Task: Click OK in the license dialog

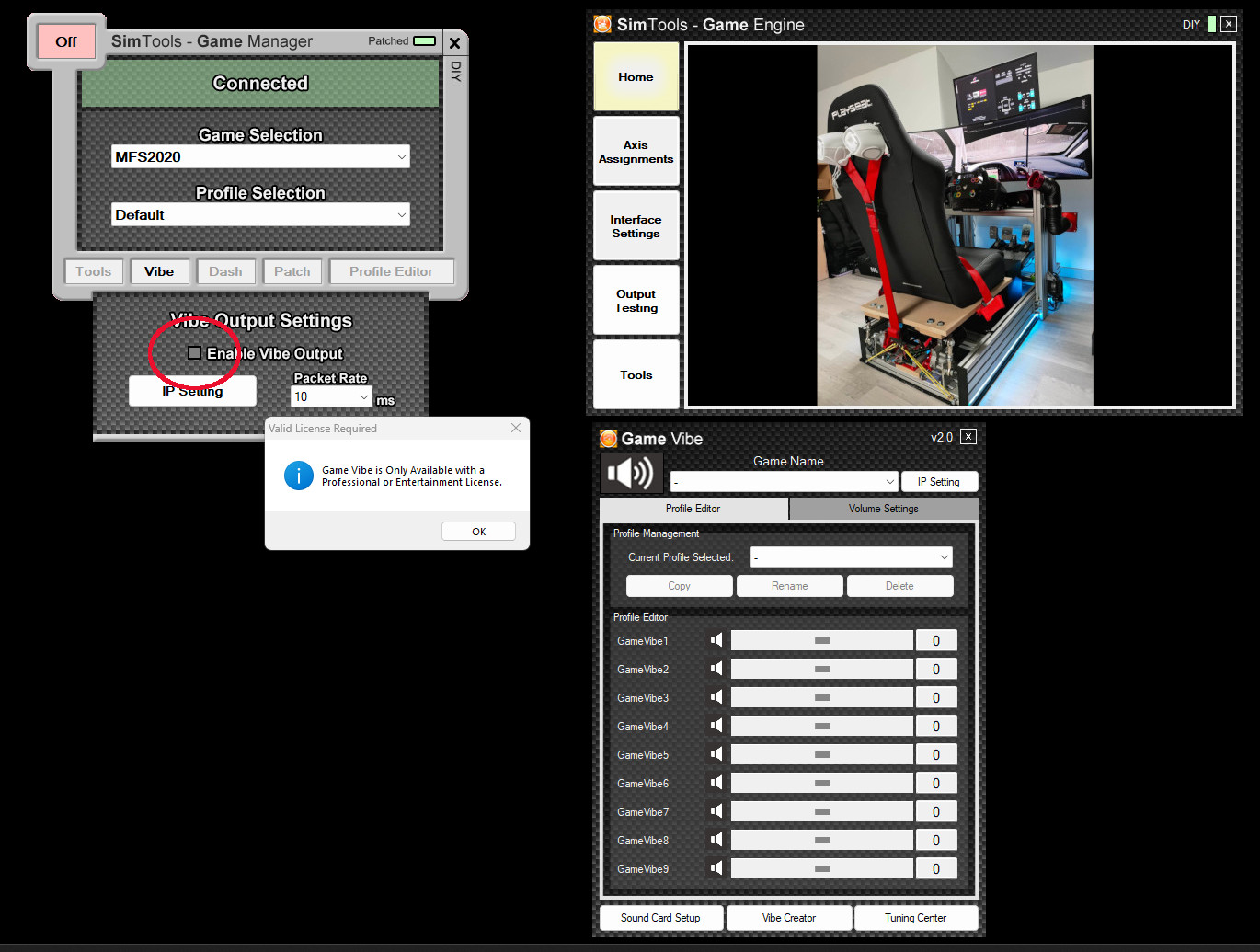Action: point(478,532)
